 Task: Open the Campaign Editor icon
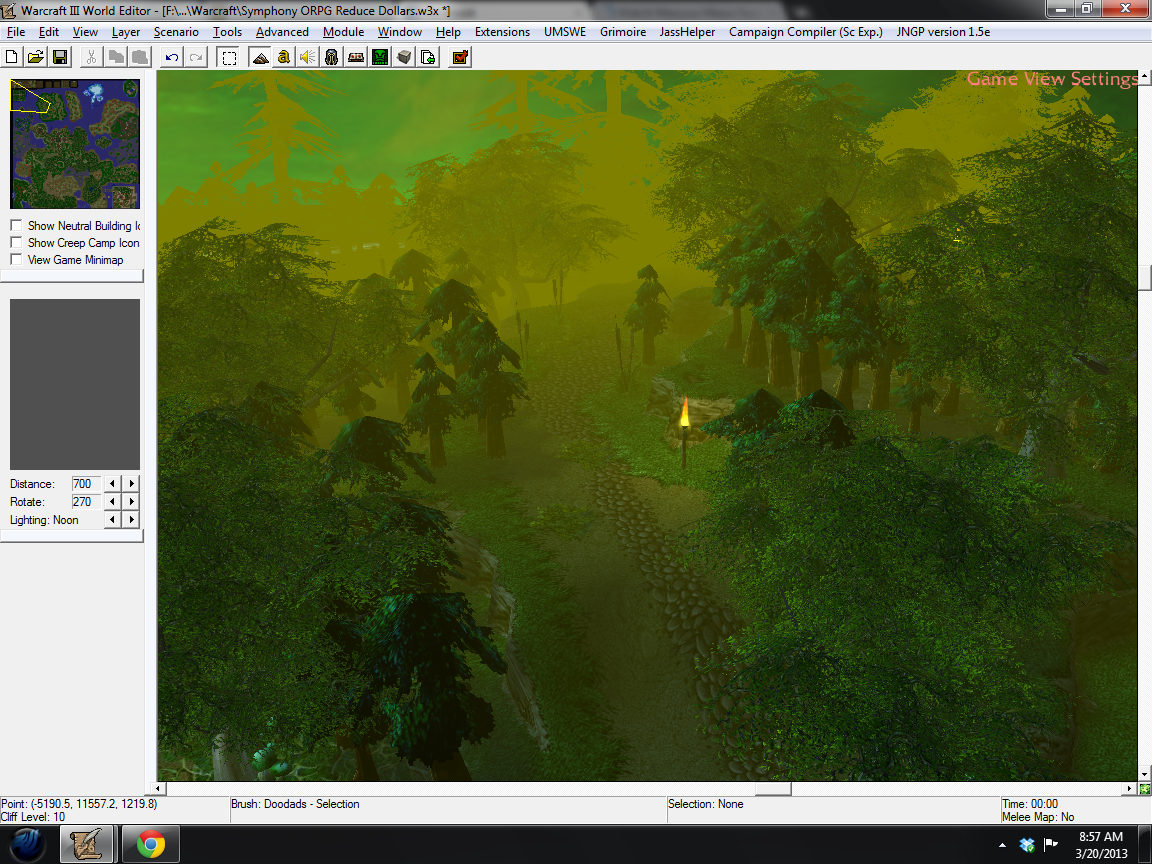pos(356,57)
